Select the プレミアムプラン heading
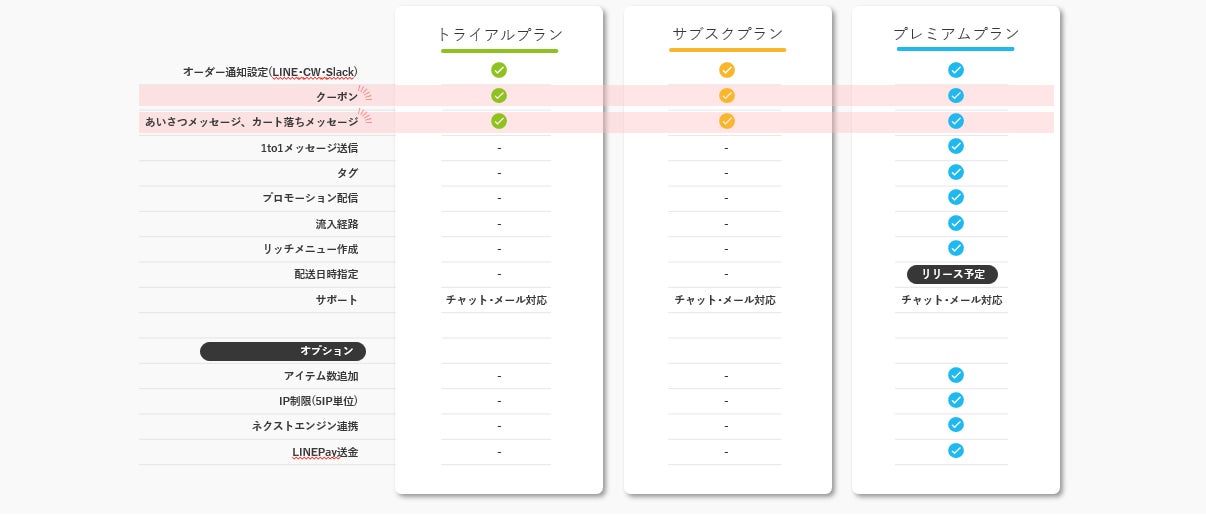This screenshot has height=516, width=1206. (x=956, y=34)
